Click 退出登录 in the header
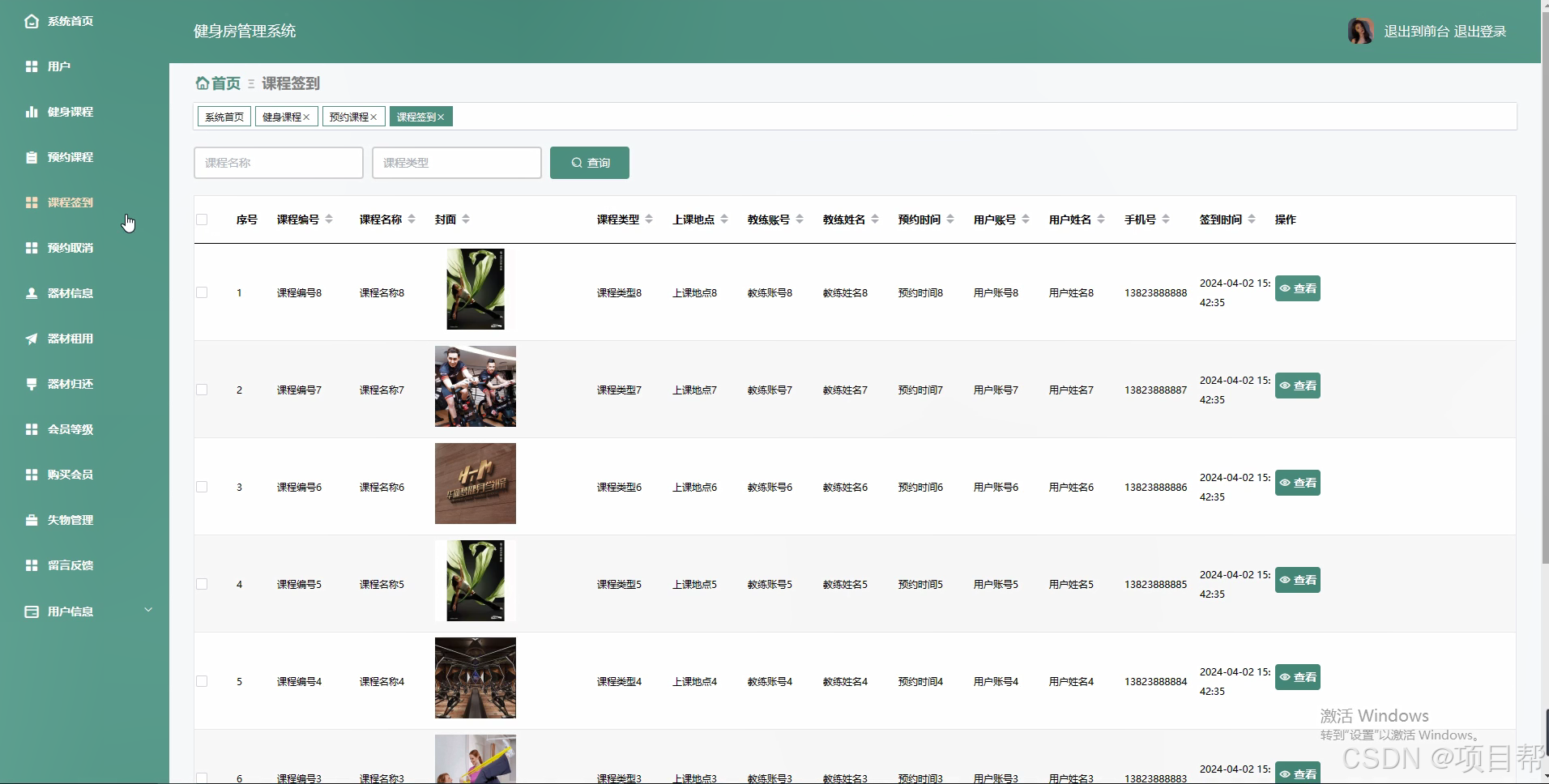Viewport: 1549px width, 784px height. (1480, 32)
